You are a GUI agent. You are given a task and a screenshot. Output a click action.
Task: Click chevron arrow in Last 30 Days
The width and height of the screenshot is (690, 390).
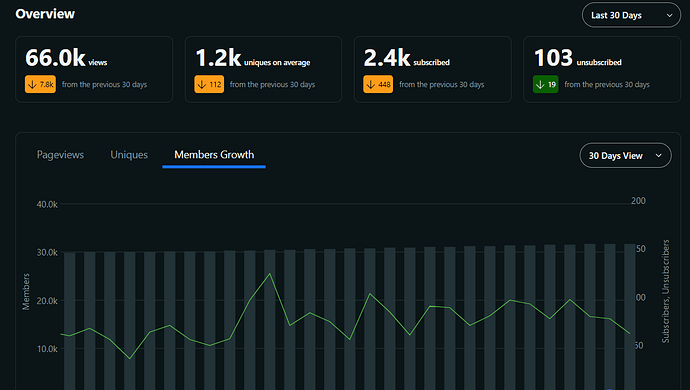[x=669, y=15]
